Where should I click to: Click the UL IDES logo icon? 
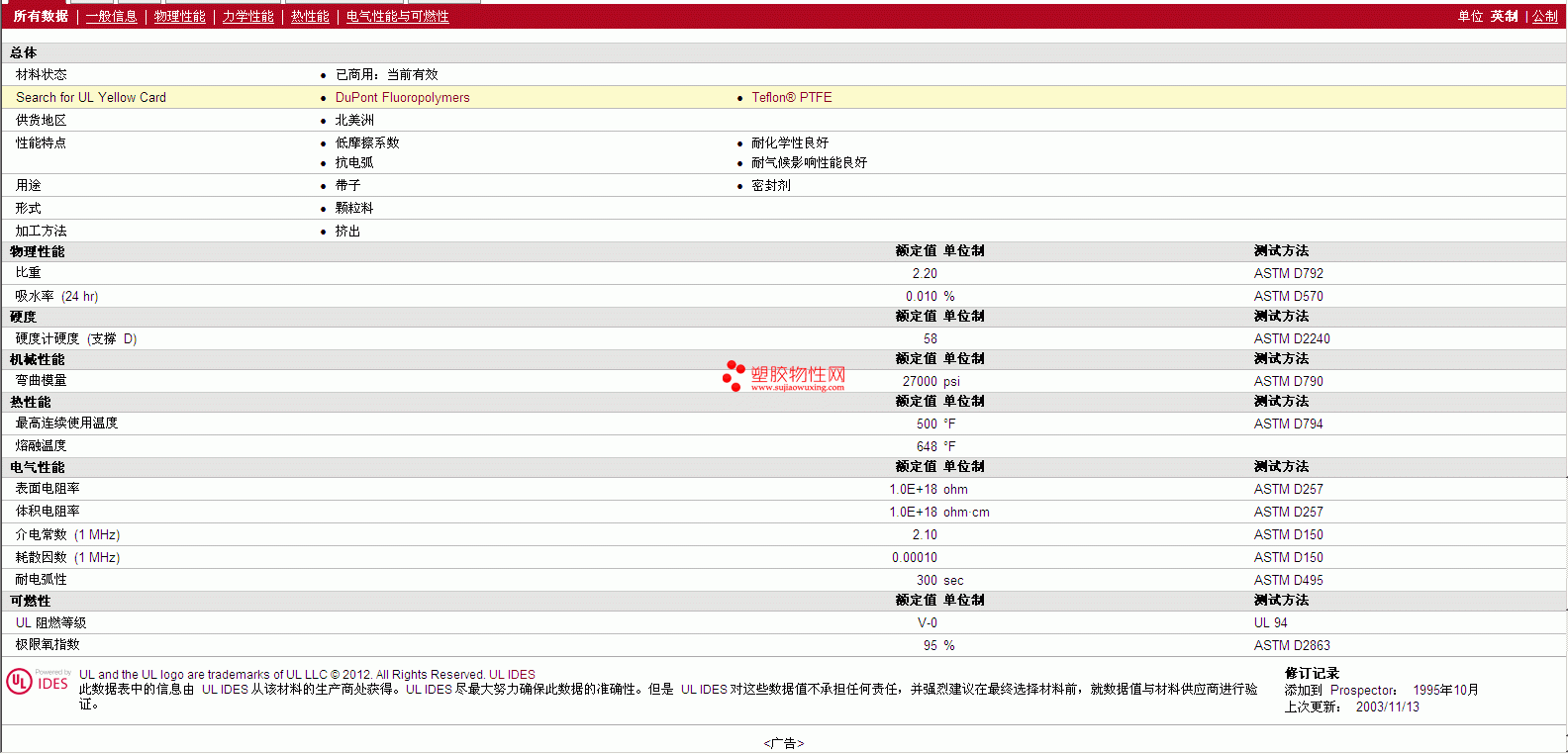click(38, 682)
